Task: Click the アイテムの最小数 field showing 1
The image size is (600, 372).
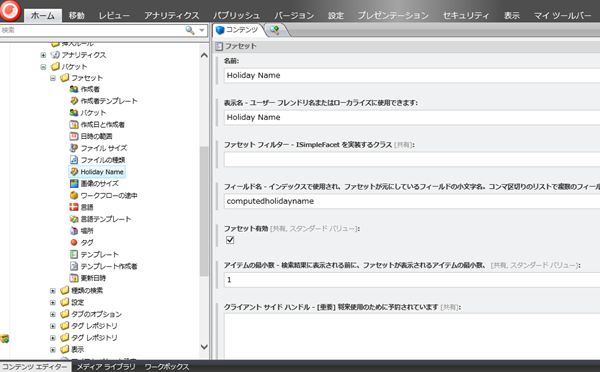Action: click(x=412, y=280)
